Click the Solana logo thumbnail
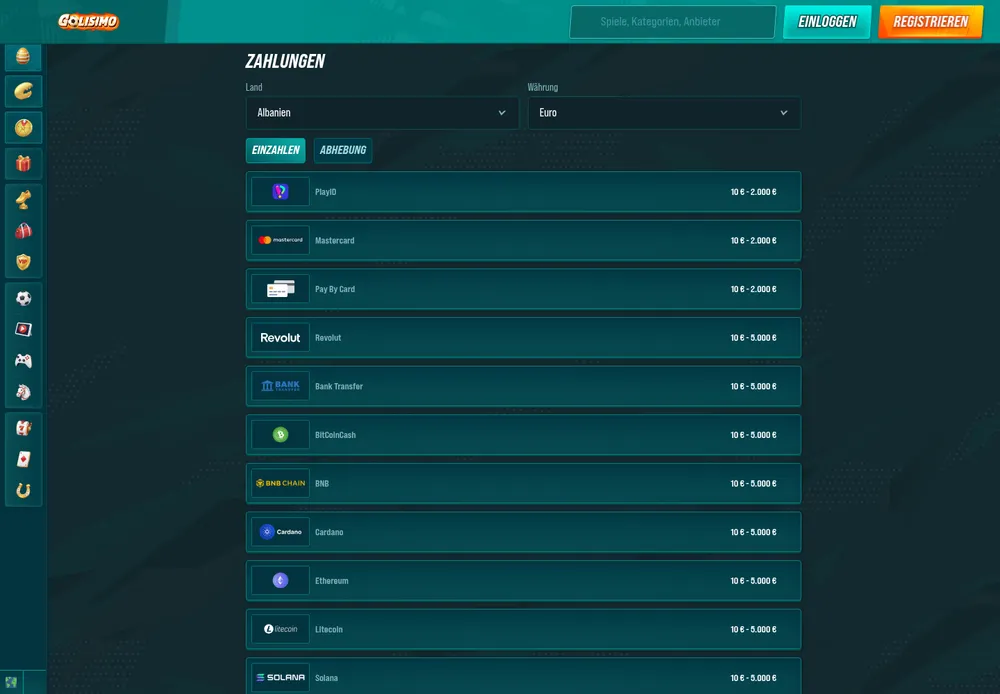The width and height of the screenshot is (1000, 694). pos(280,677)
